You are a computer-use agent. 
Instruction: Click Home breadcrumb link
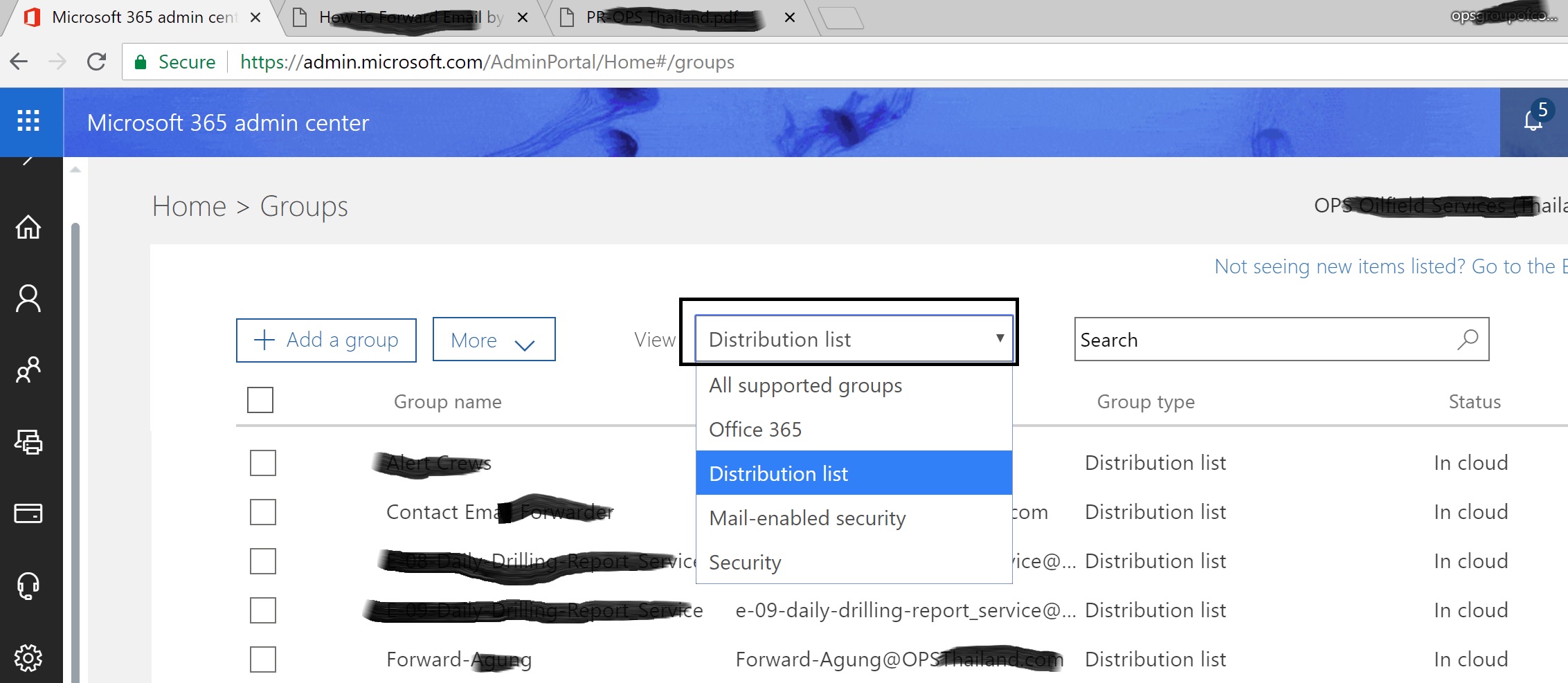[x=189, y=206]
